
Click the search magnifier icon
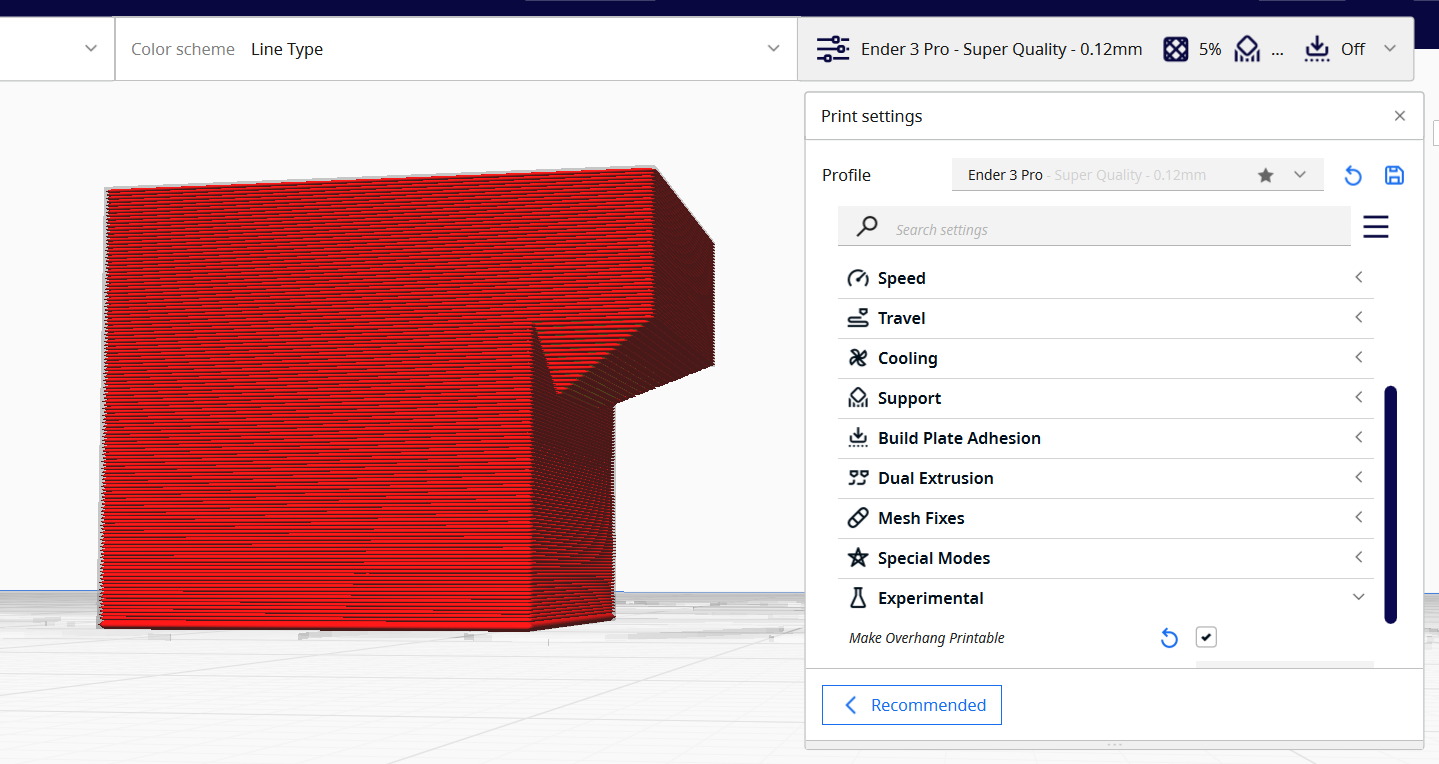(x=867, y=227)
